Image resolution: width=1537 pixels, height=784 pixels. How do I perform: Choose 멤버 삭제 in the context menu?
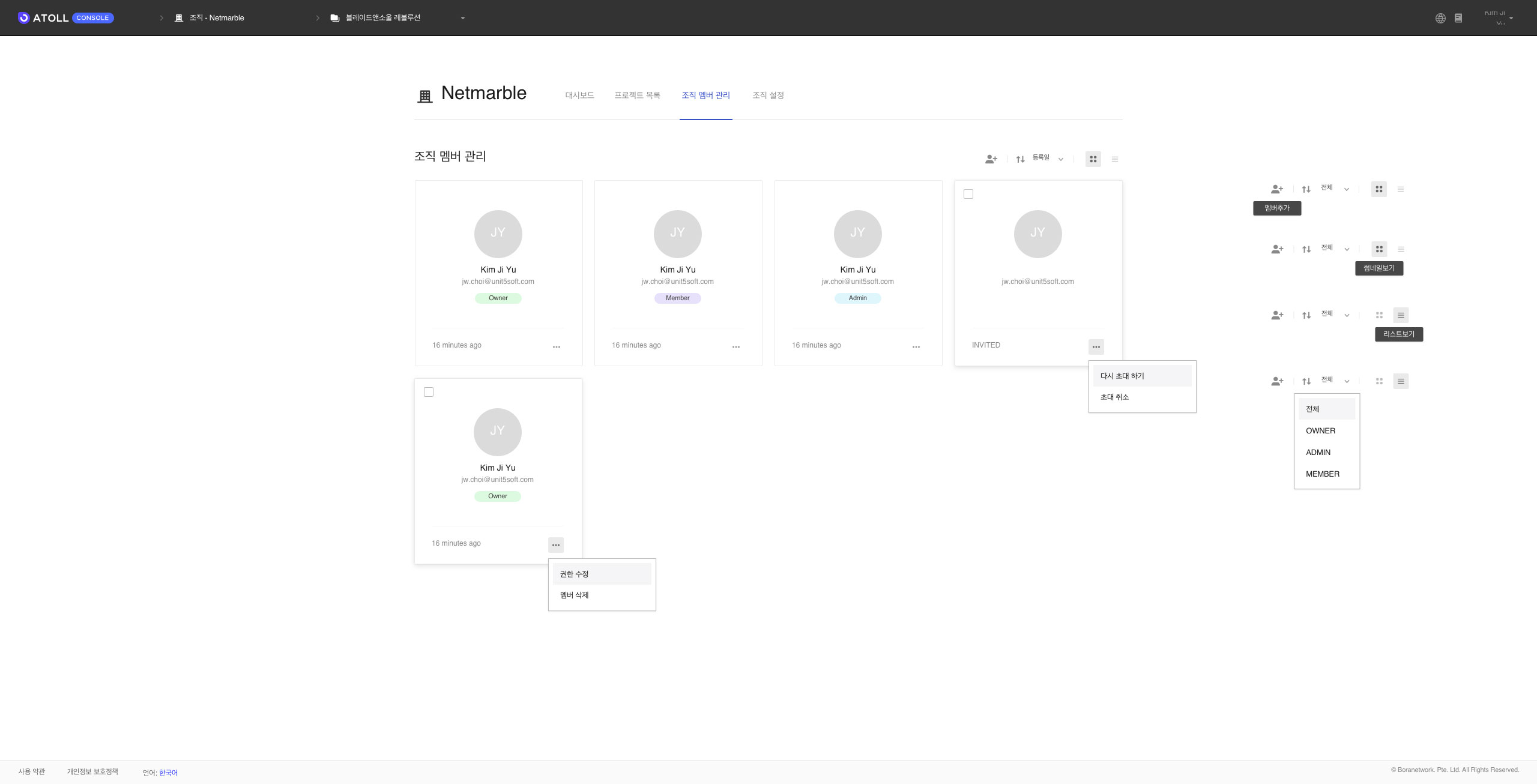[x=575, y=595]
